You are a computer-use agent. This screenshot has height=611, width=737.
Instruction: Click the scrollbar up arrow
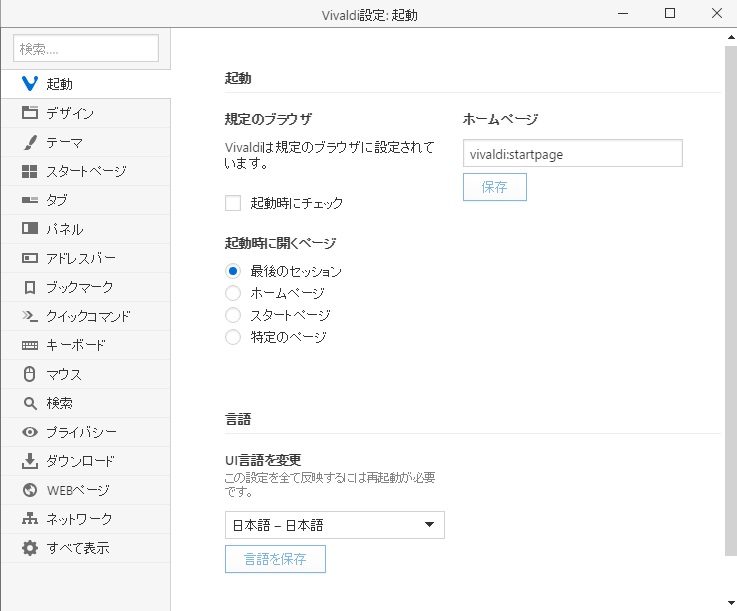click(731, 37)
